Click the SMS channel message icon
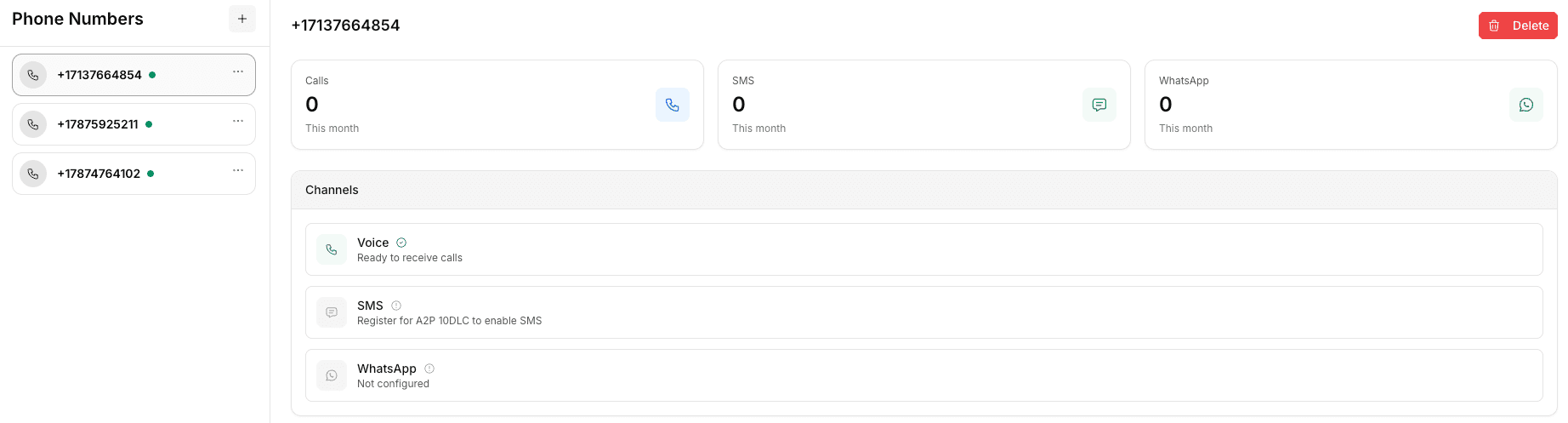This screenshot has height=423, width=1568. click(332, 312)
